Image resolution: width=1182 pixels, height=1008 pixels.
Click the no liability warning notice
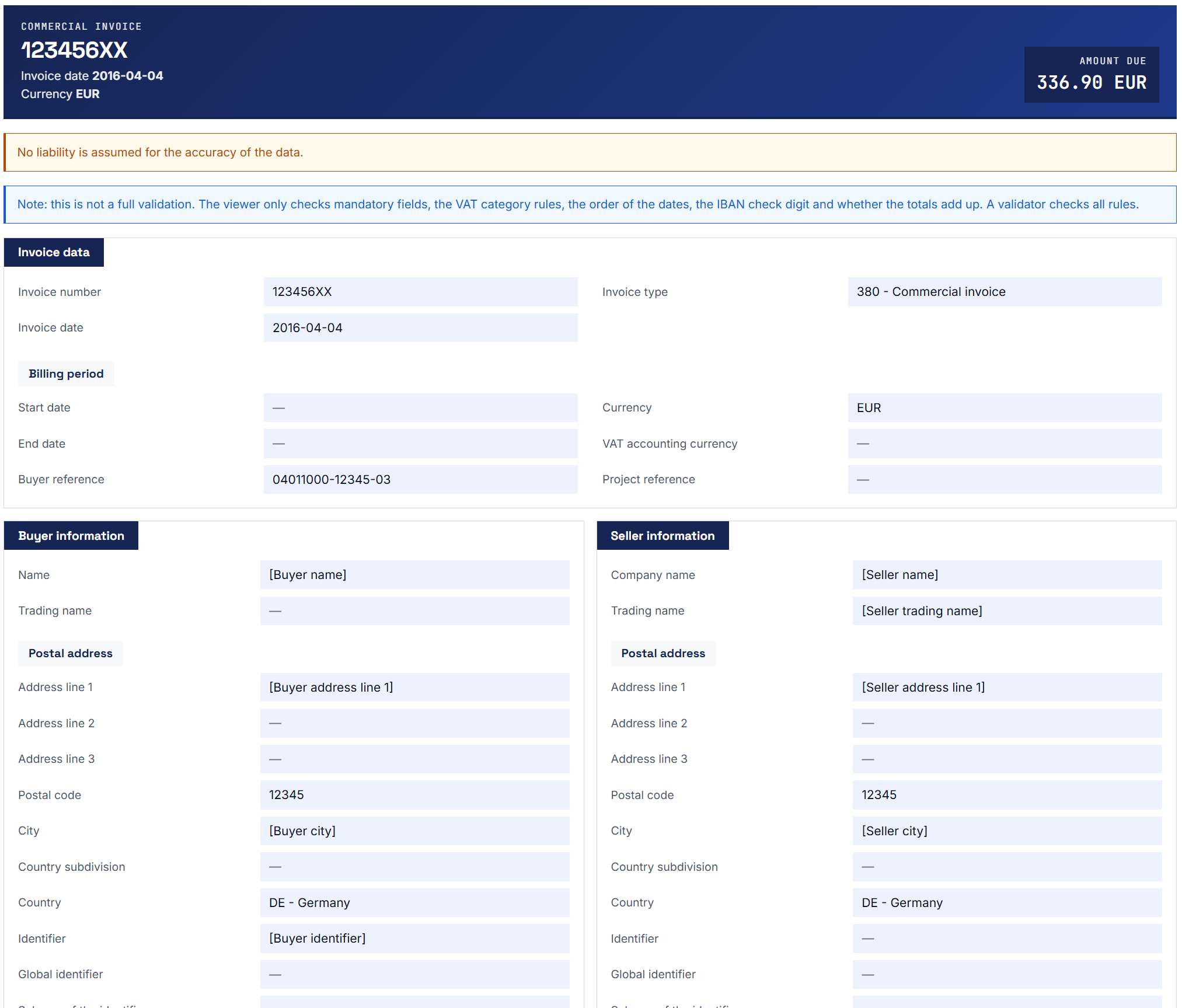click(590, 152)
